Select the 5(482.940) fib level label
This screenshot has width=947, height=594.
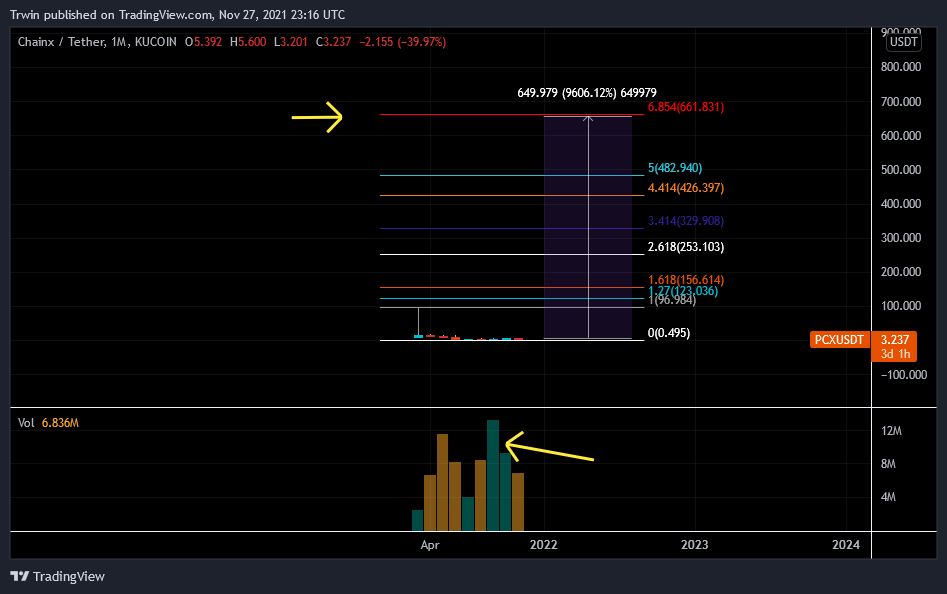675,168
